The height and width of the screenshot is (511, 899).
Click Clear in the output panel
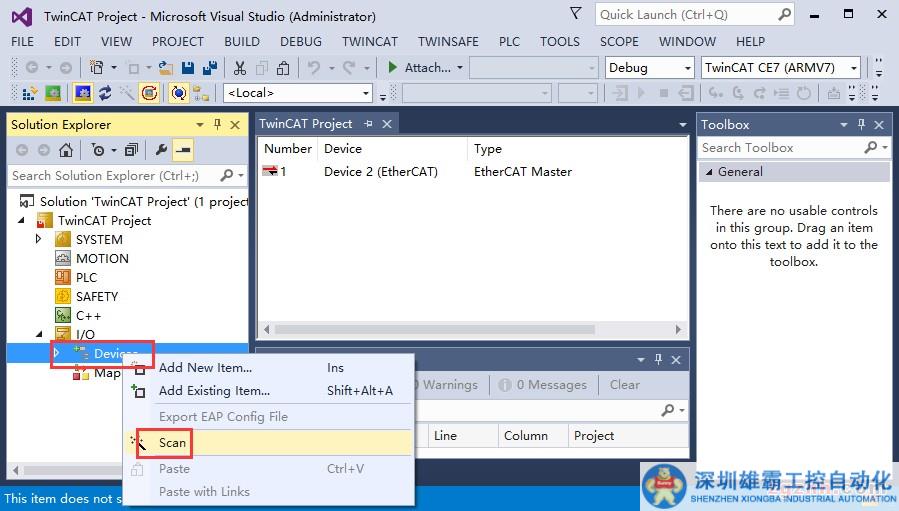click(625, 385)
